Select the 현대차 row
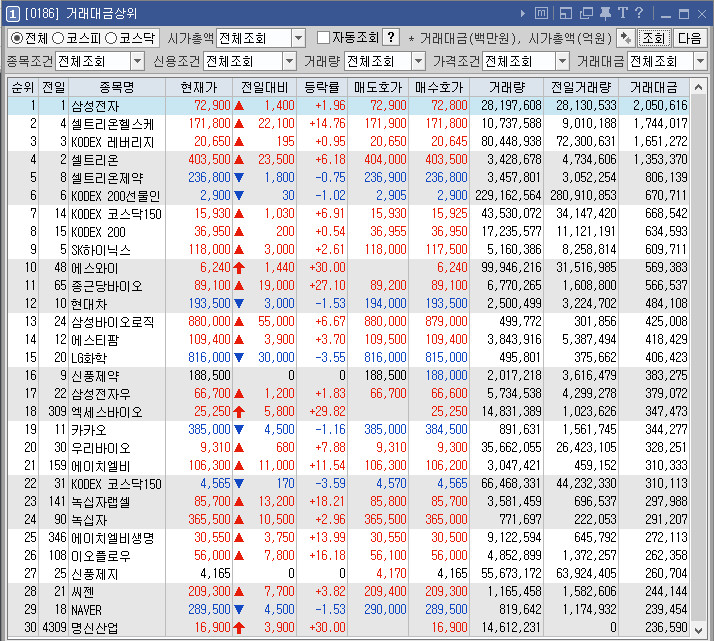 tap(348, 304)
